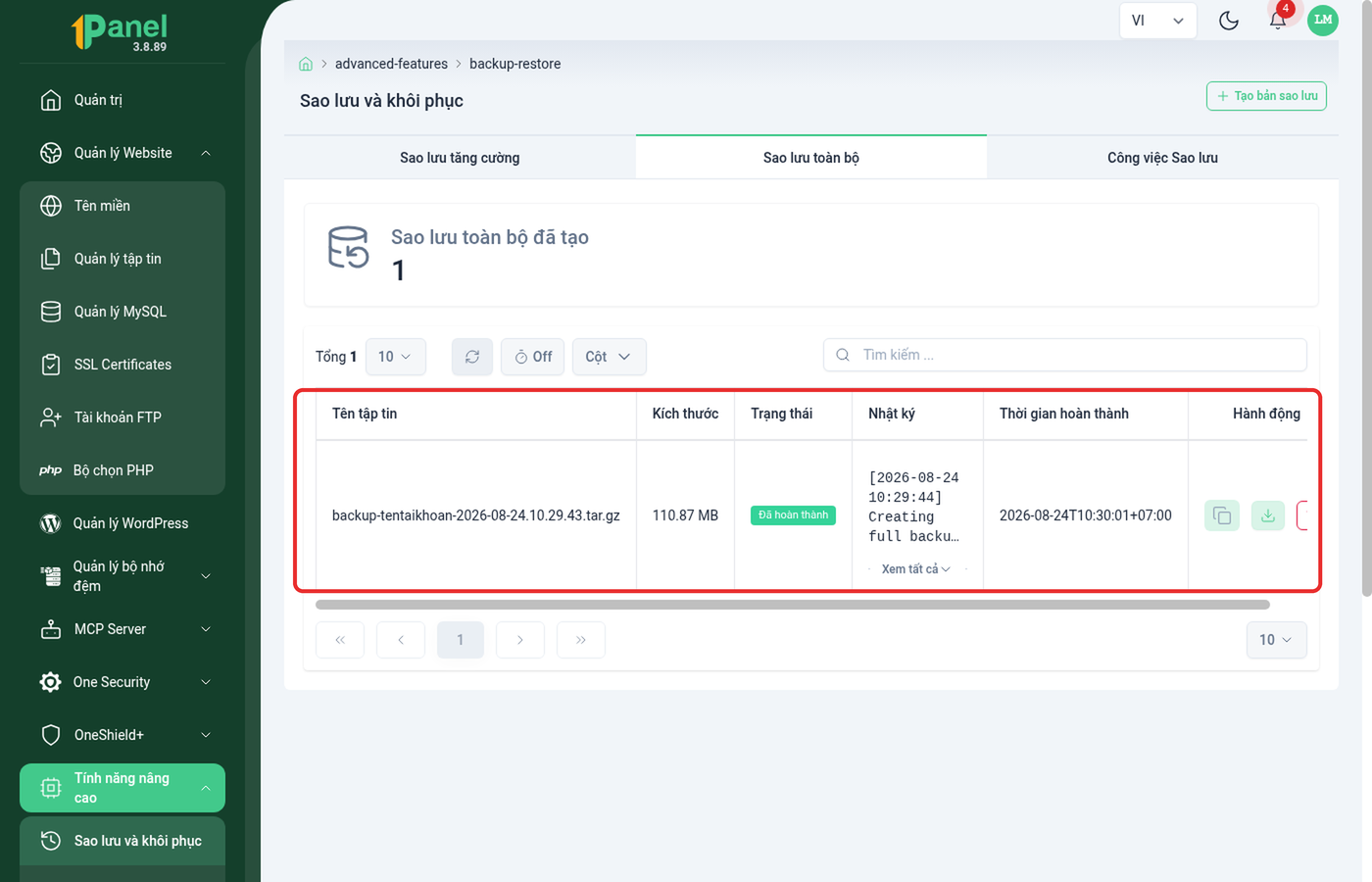1372x882 pixels.
Task: Download the backup tar.gz file
Action: (1268, 515)
